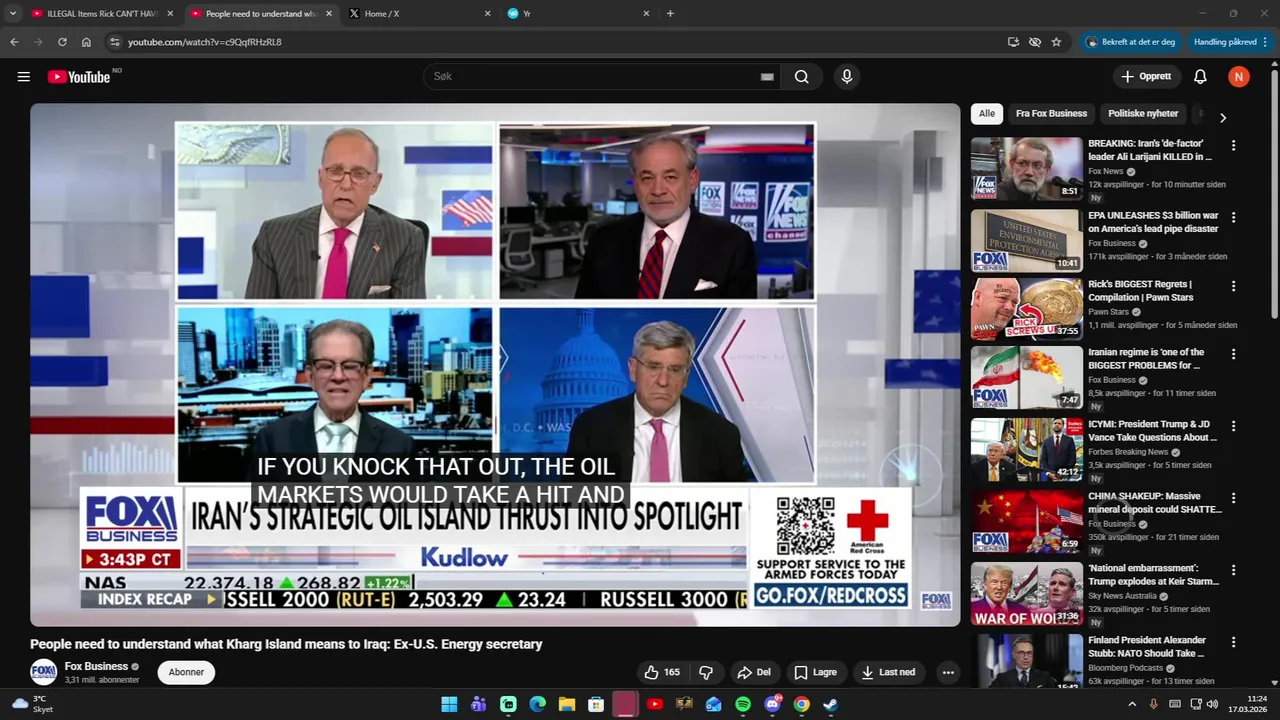Screen dimensions: 1280x720
Task: Dislike the video with thumbs down
Action: click(x=706, y=672)
